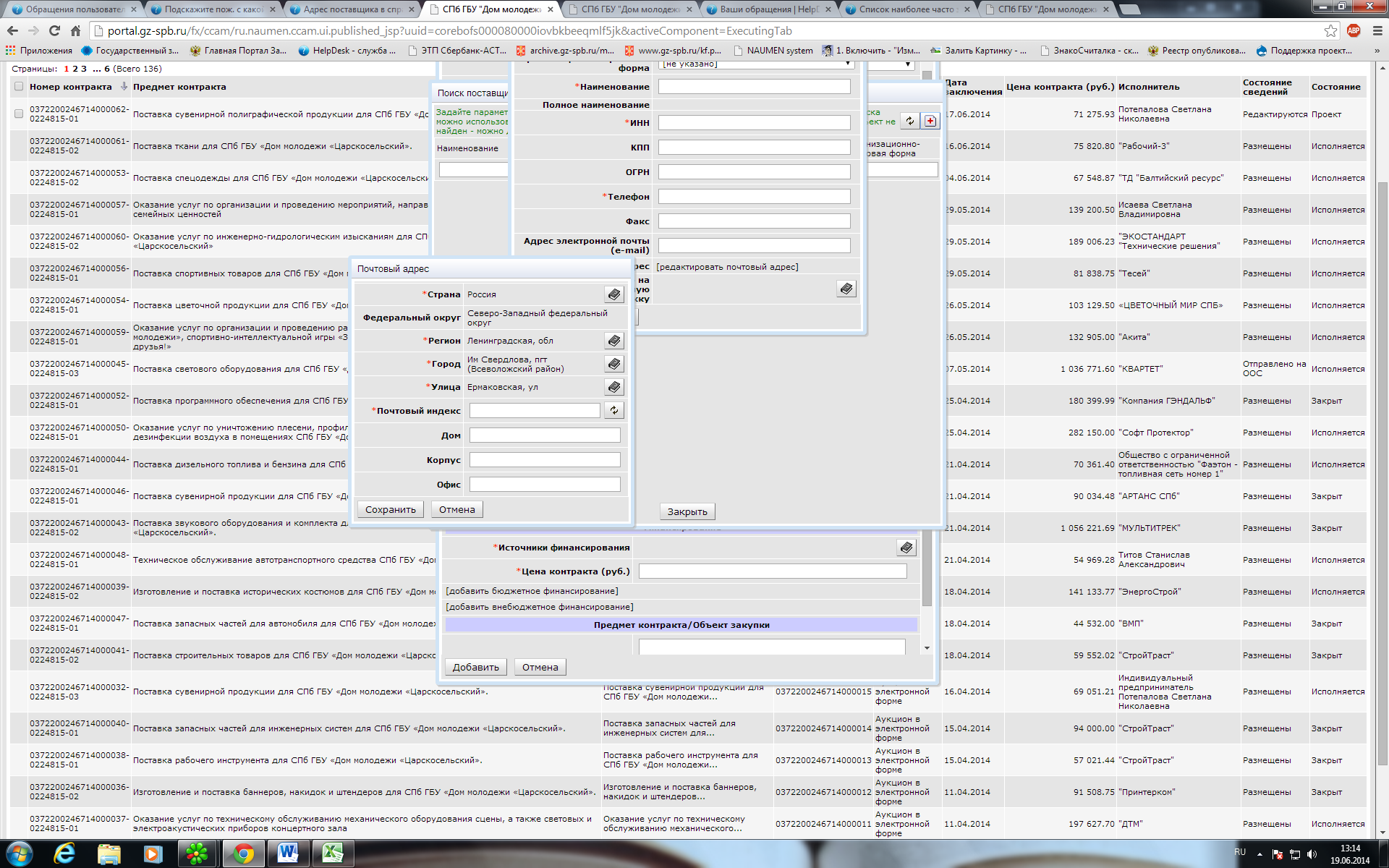Open Источники финансирования directory lookup icon
Screen dimensions: 1389x868
pos(906,548)
